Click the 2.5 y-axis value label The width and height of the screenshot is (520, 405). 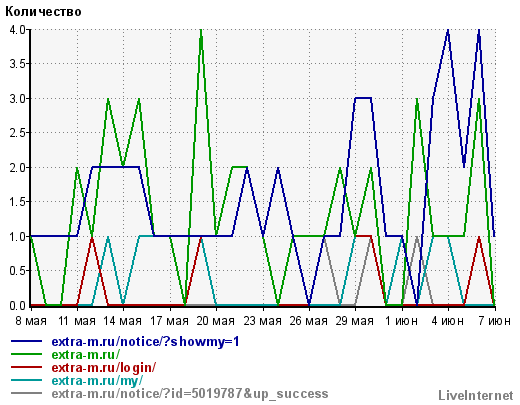(18, 133)
